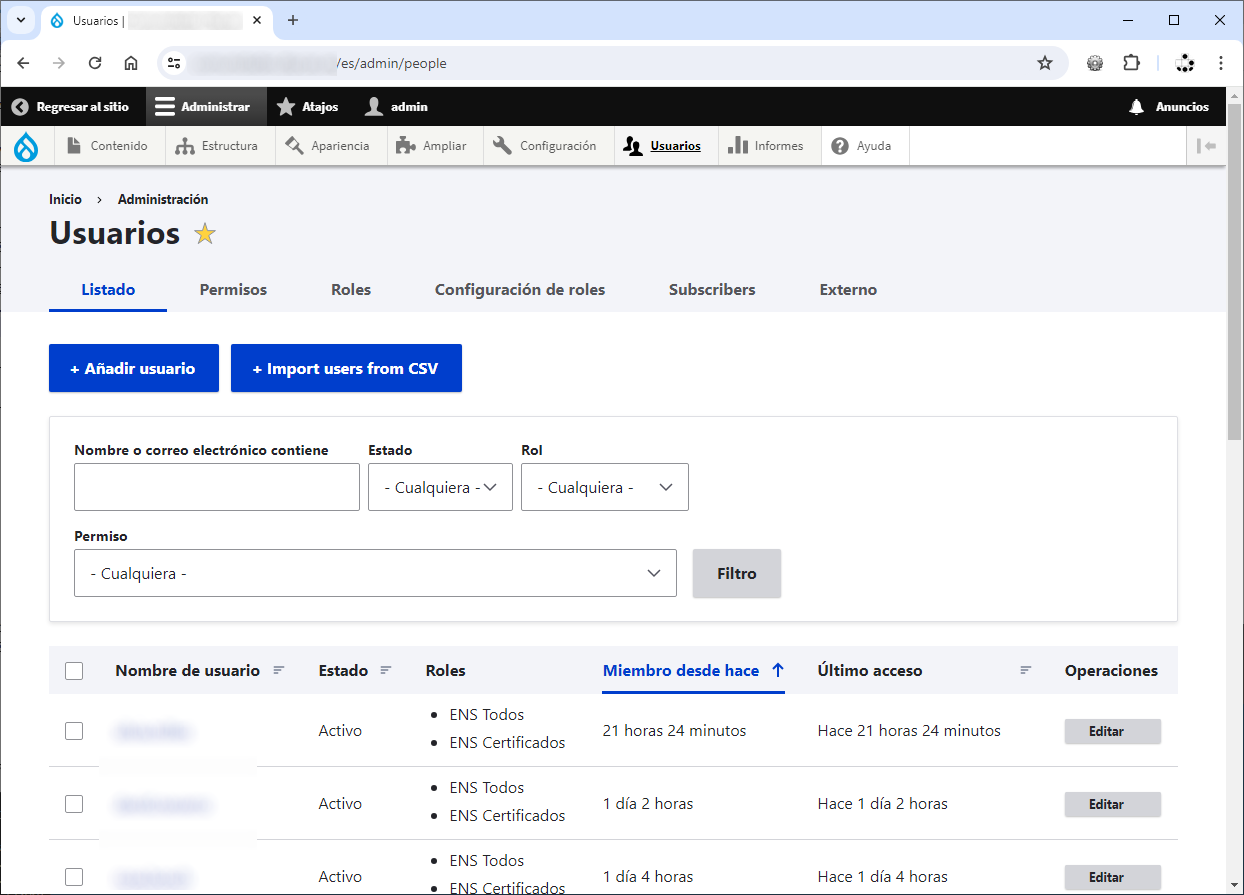The image size is (1244, 895).
Task: Click the Administración breadcrumb link
Action: (163, 199)
